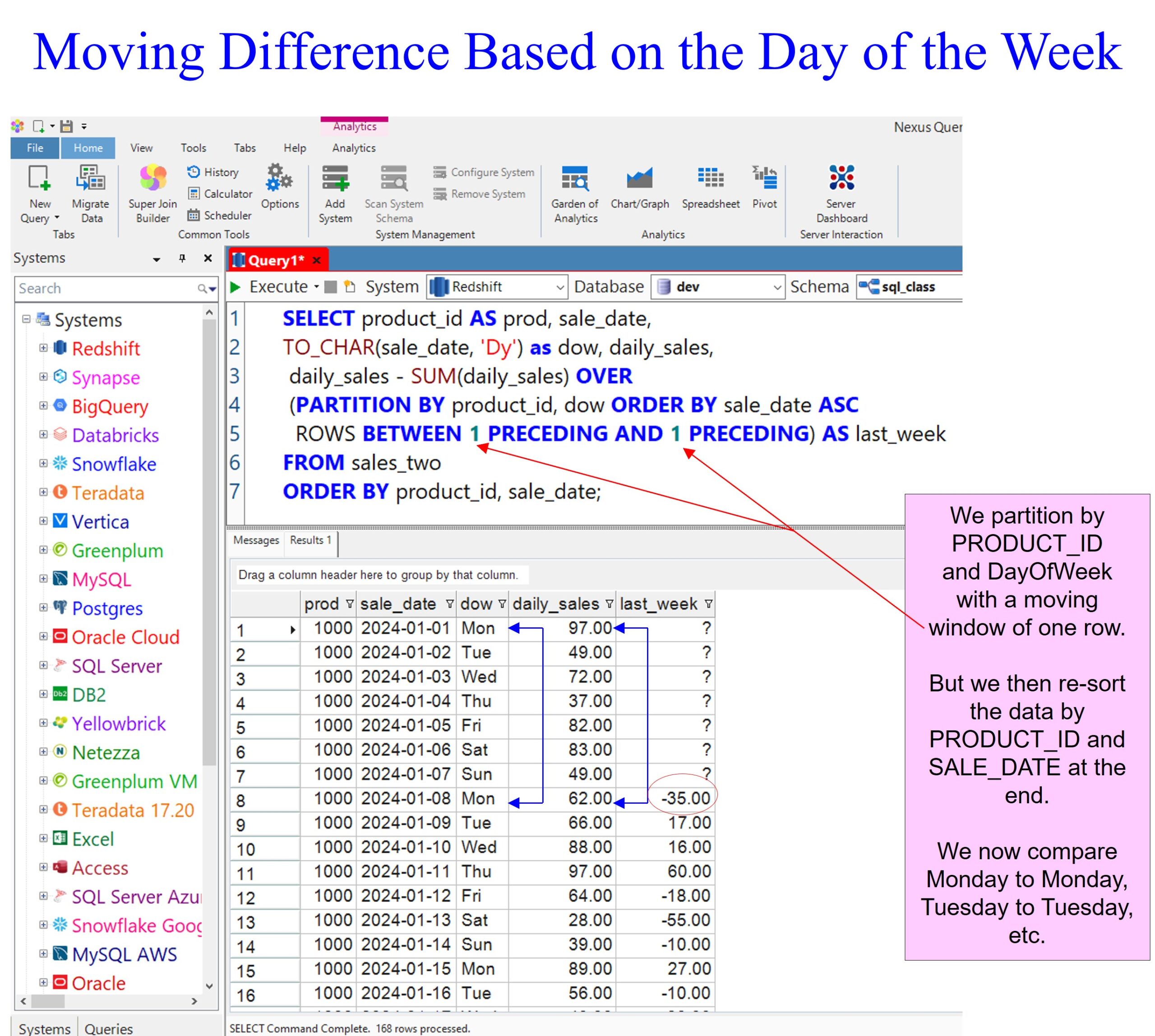Pin the Systems panel
Screen dimensions: 1155x1036
coord(182,258)
